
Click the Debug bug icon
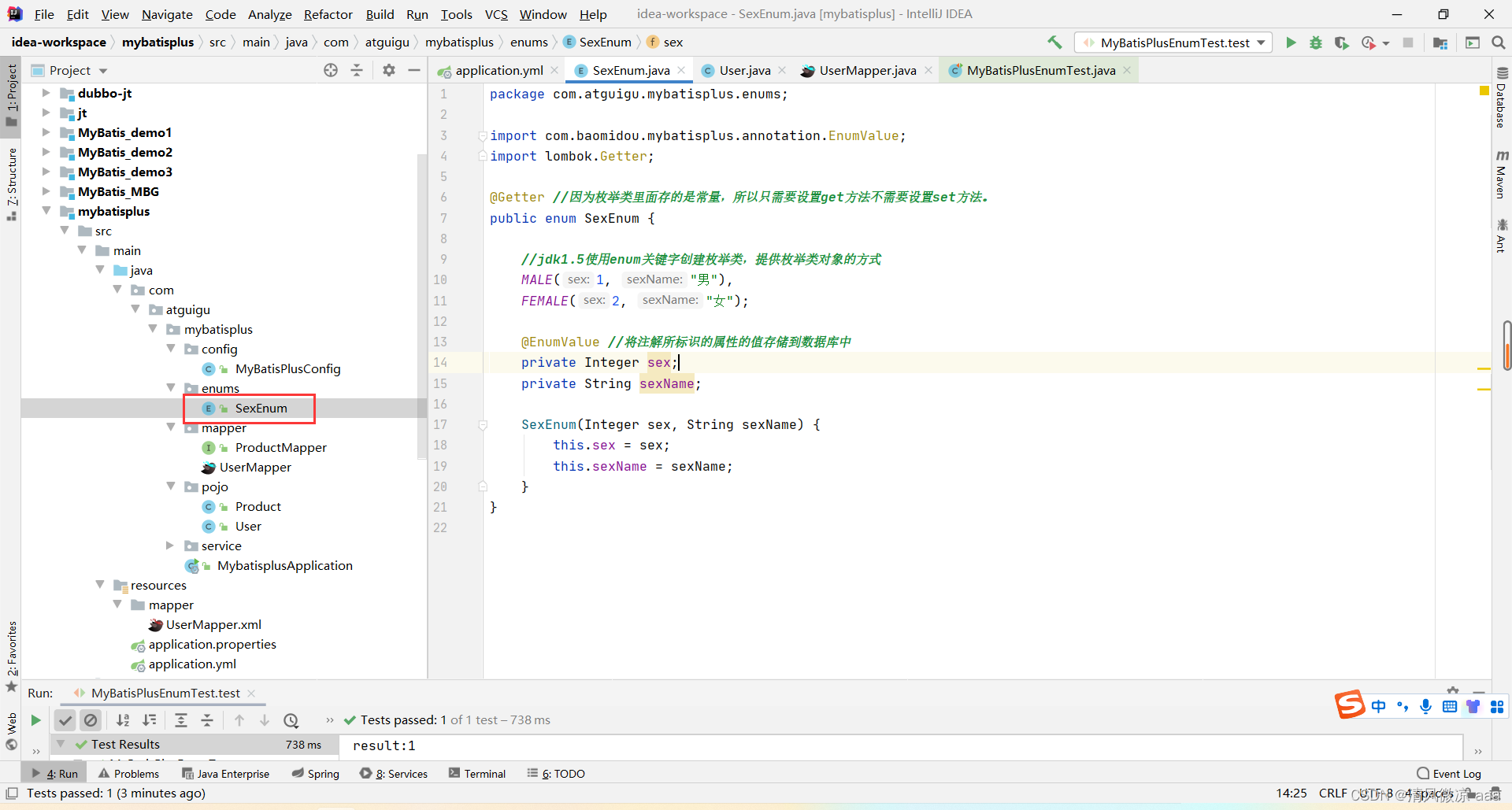tap(1316, 43)
